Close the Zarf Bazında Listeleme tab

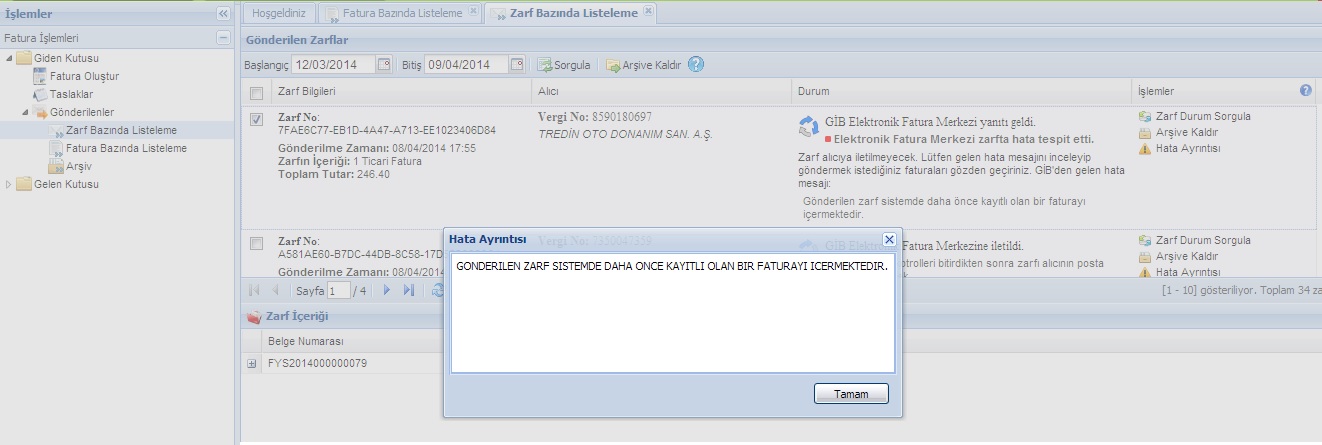click(648, 11)
